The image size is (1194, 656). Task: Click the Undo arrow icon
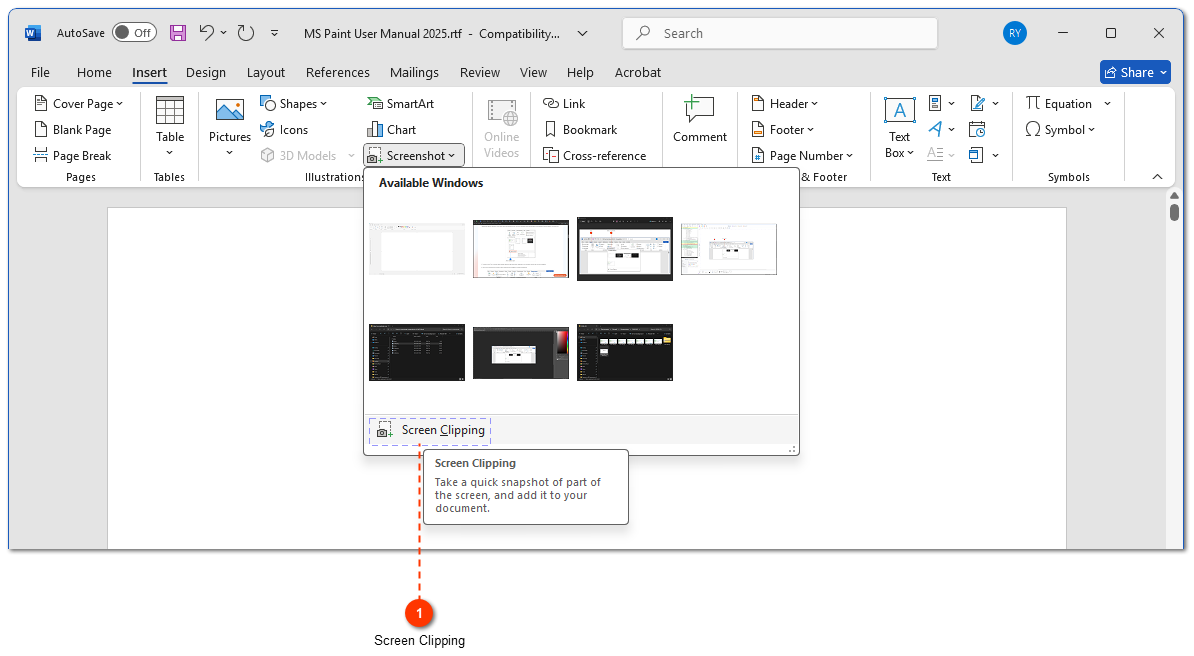(207, 33)
